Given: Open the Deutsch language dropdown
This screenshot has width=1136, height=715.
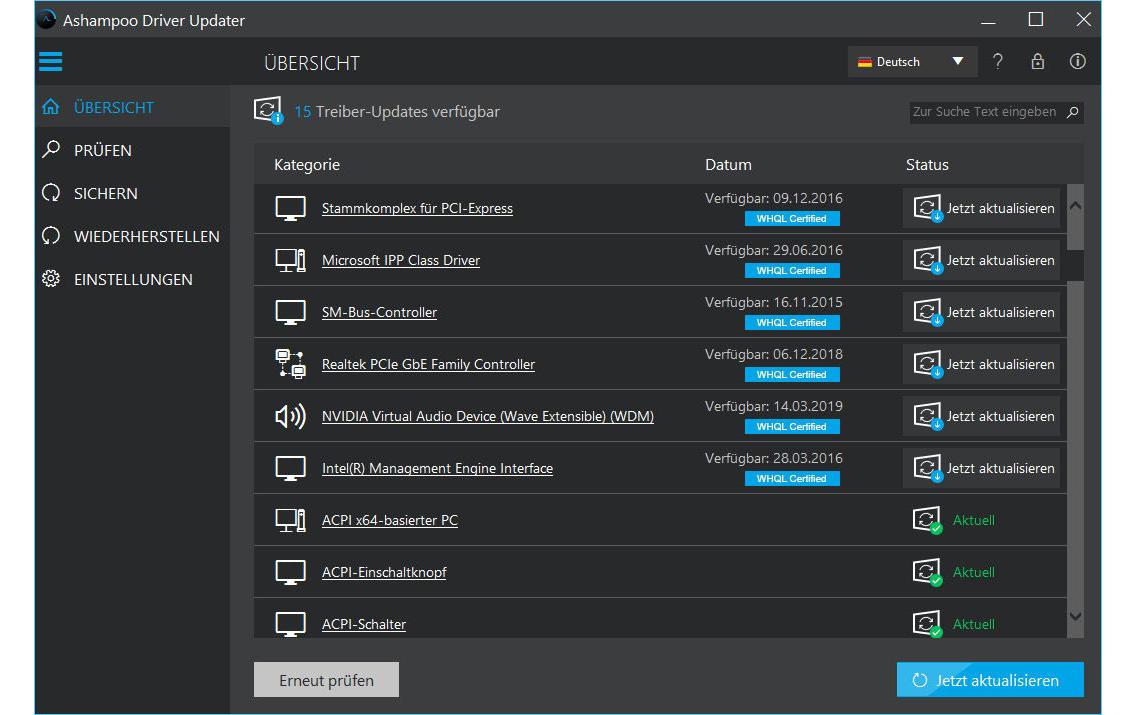Looking at the screenshot, I should click(911, 62).
